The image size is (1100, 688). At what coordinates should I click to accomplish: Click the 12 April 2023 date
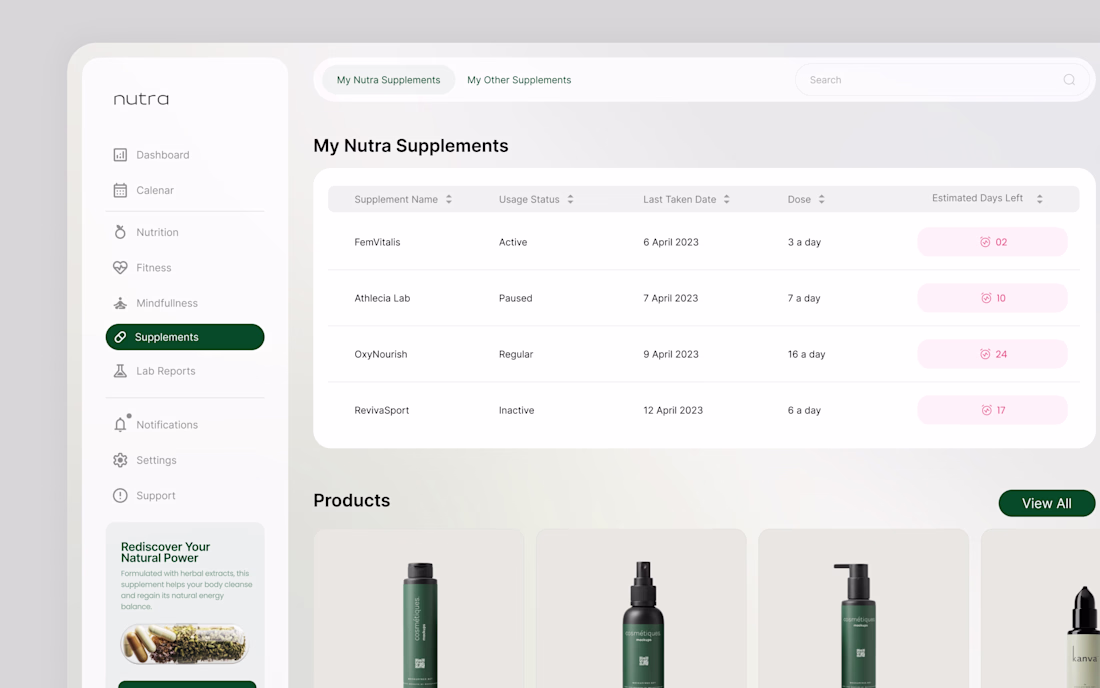tap(673, 410)
